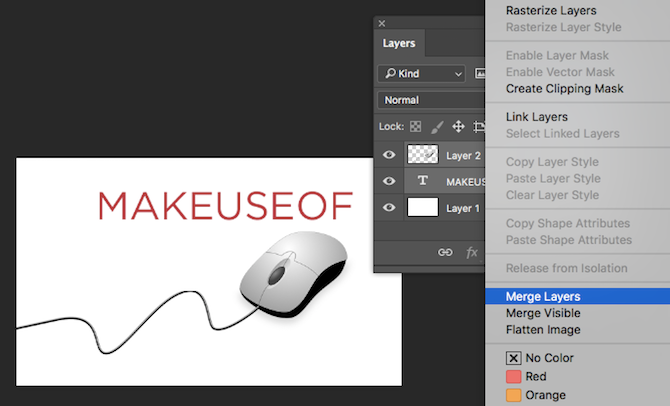
Task: Click Layer 2 thumbnail
Action: coord(423,154)
